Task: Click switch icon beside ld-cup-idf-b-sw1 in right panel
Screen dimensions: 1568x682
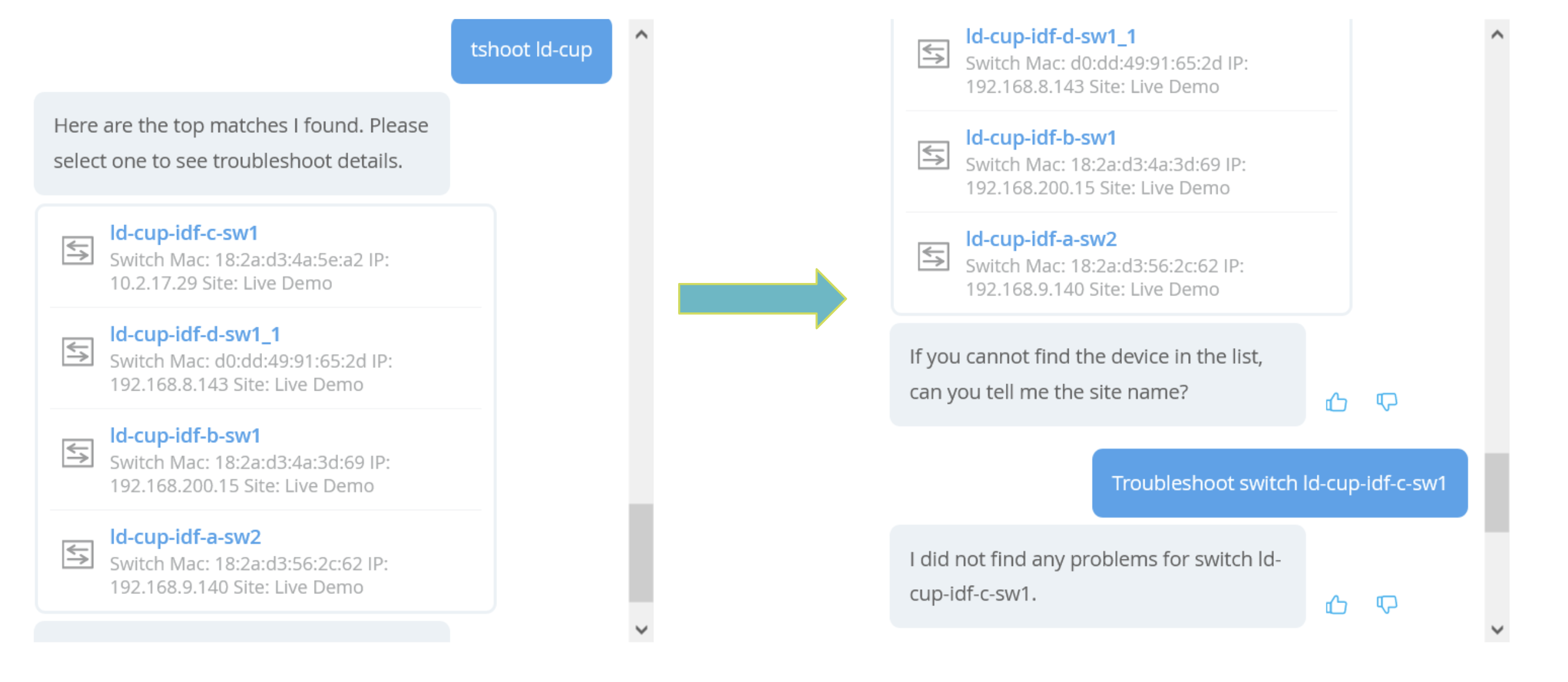Action: (x=933, y=155)
